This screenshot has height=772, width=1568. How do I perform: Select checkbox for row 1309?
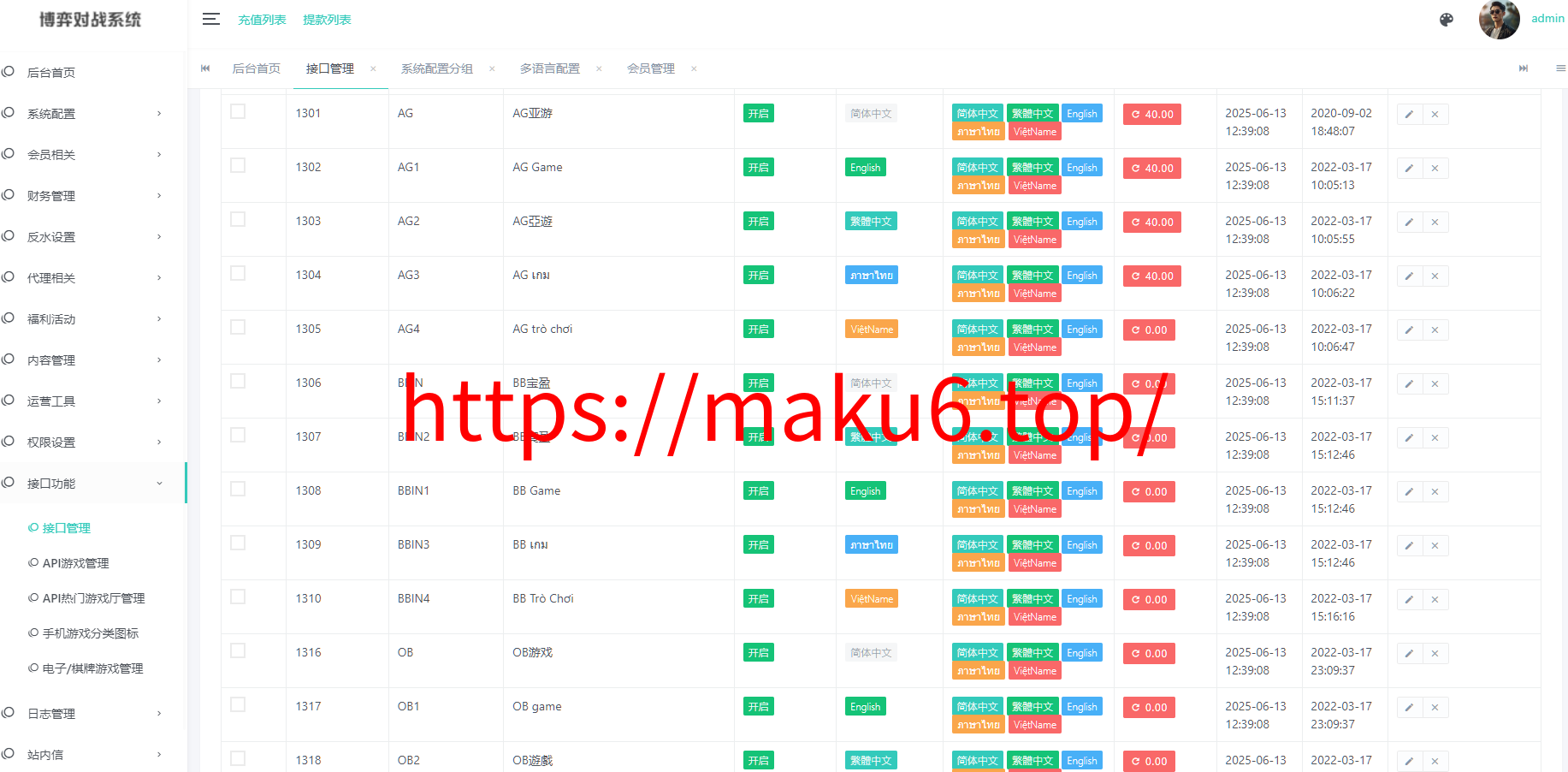click(238, 543)
